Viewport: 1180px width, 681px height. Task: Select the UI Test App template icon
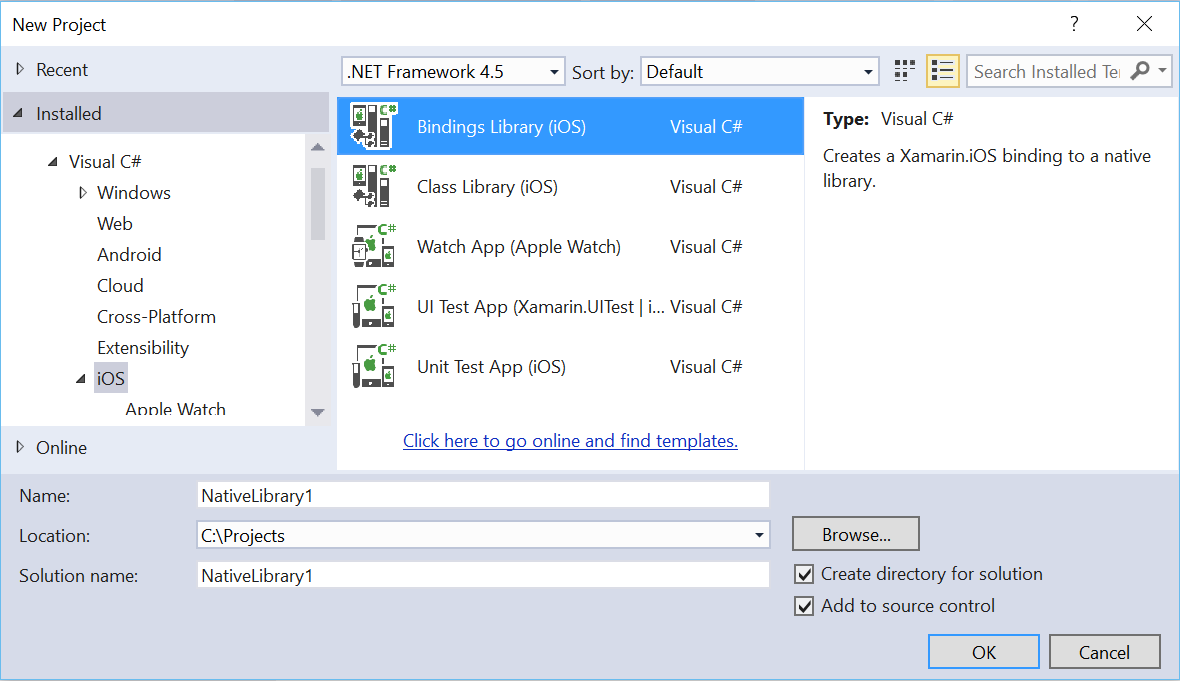374,306
